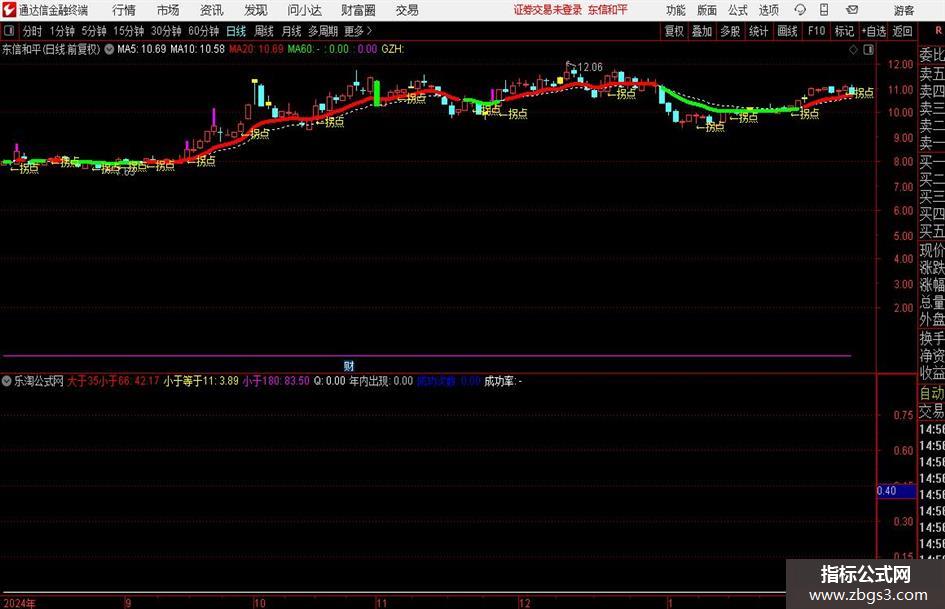The width and height of the screenshot is (945, 609).
Task: Open the 市场 menu
Action: [x=168, y=10]
